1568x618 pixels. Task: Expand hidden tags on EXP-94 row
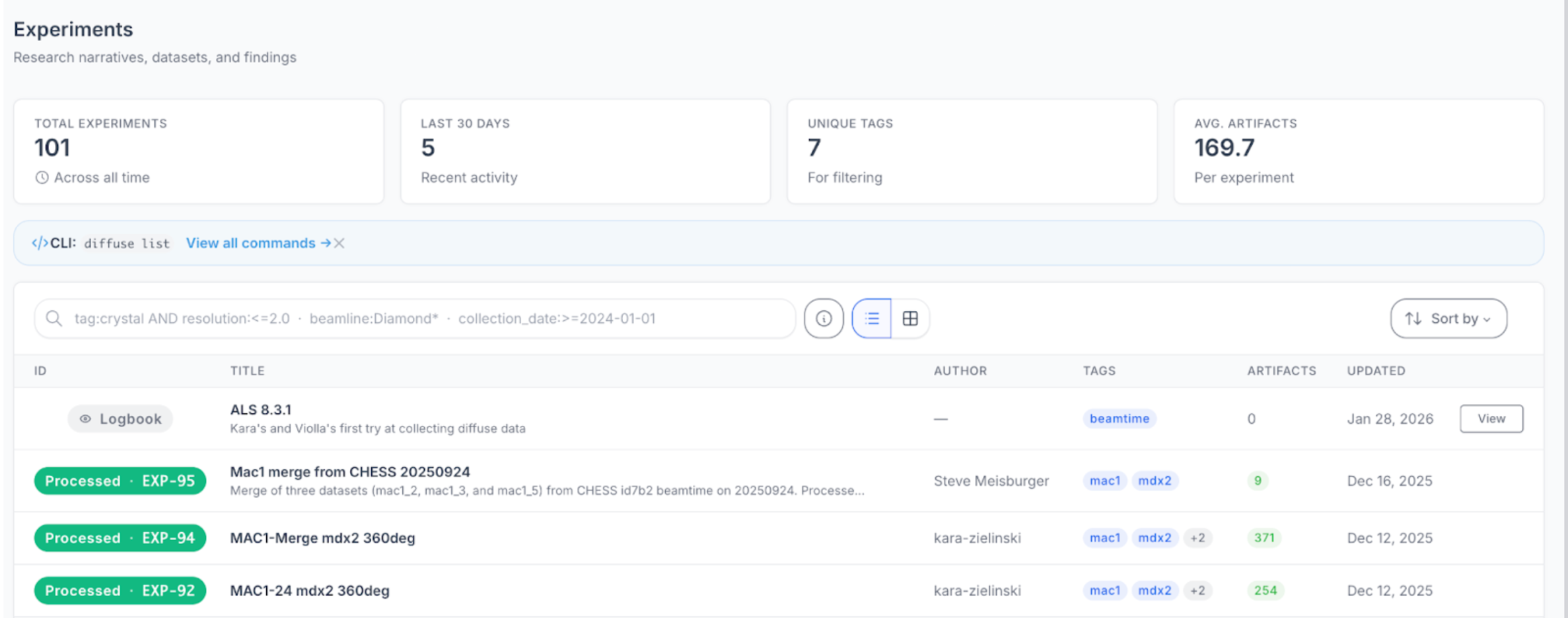click(x=1198, y=537)
